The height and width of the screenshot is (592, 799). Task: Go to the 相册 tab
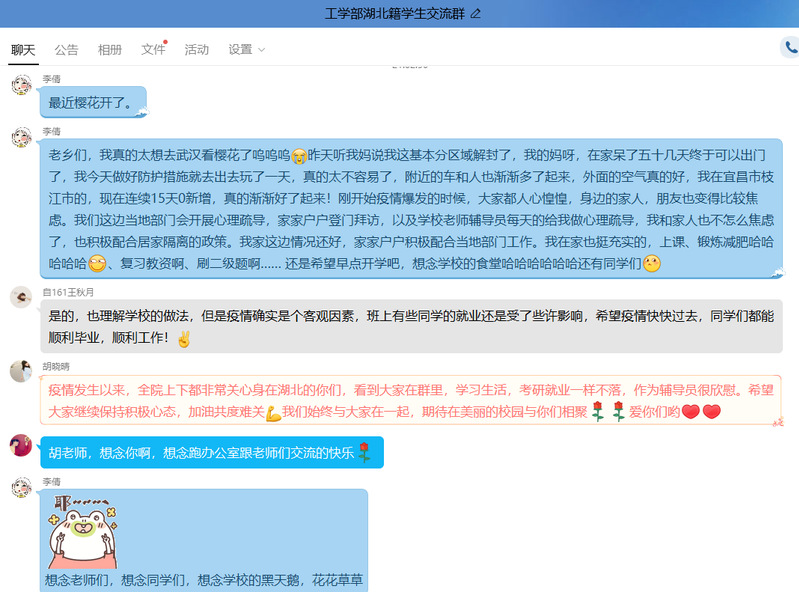coord(110,49)
